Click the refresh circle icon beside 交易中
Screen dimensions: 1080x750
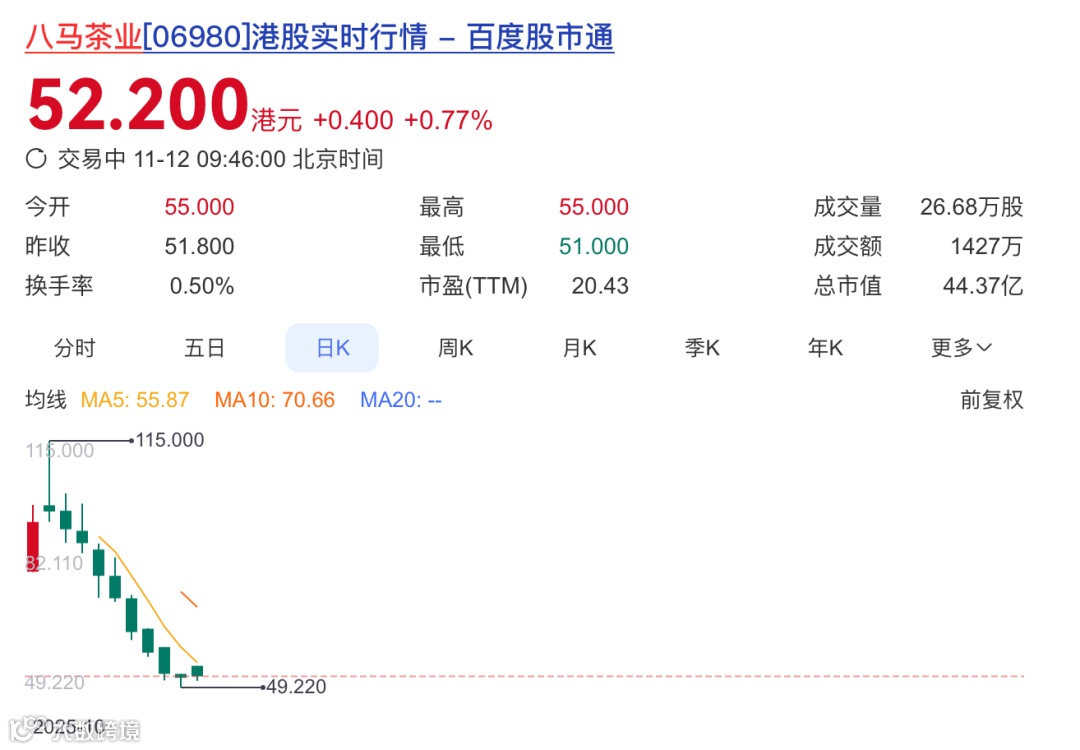tap(36, 159)
